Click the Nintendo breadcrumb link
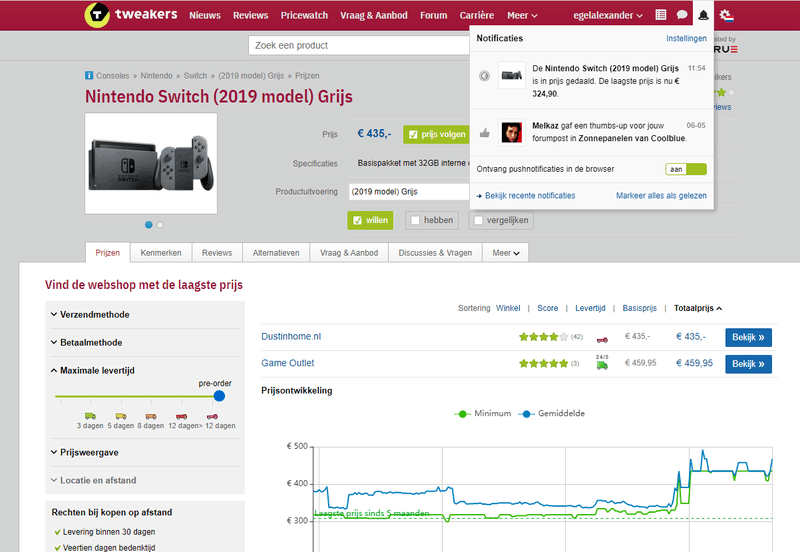The image size is (800, 552). (156, 76)
